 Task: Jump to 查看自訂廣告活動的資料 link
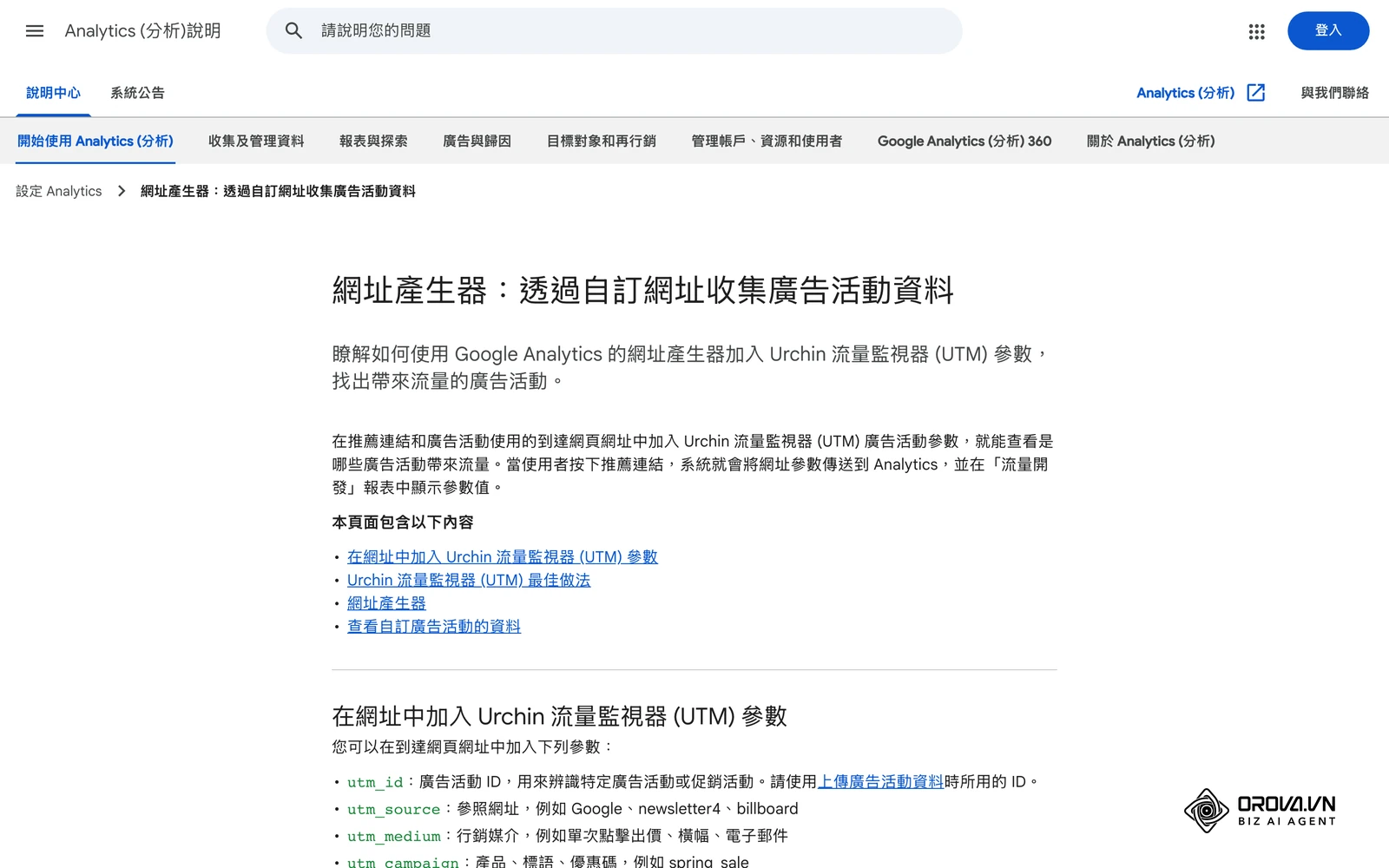point(434,627)
